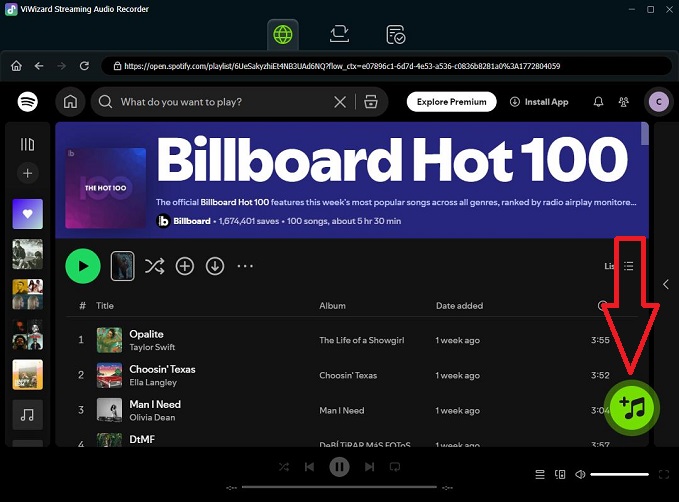Open the Friend Activity icon
The image size is (679, 502).
point(624,102)
